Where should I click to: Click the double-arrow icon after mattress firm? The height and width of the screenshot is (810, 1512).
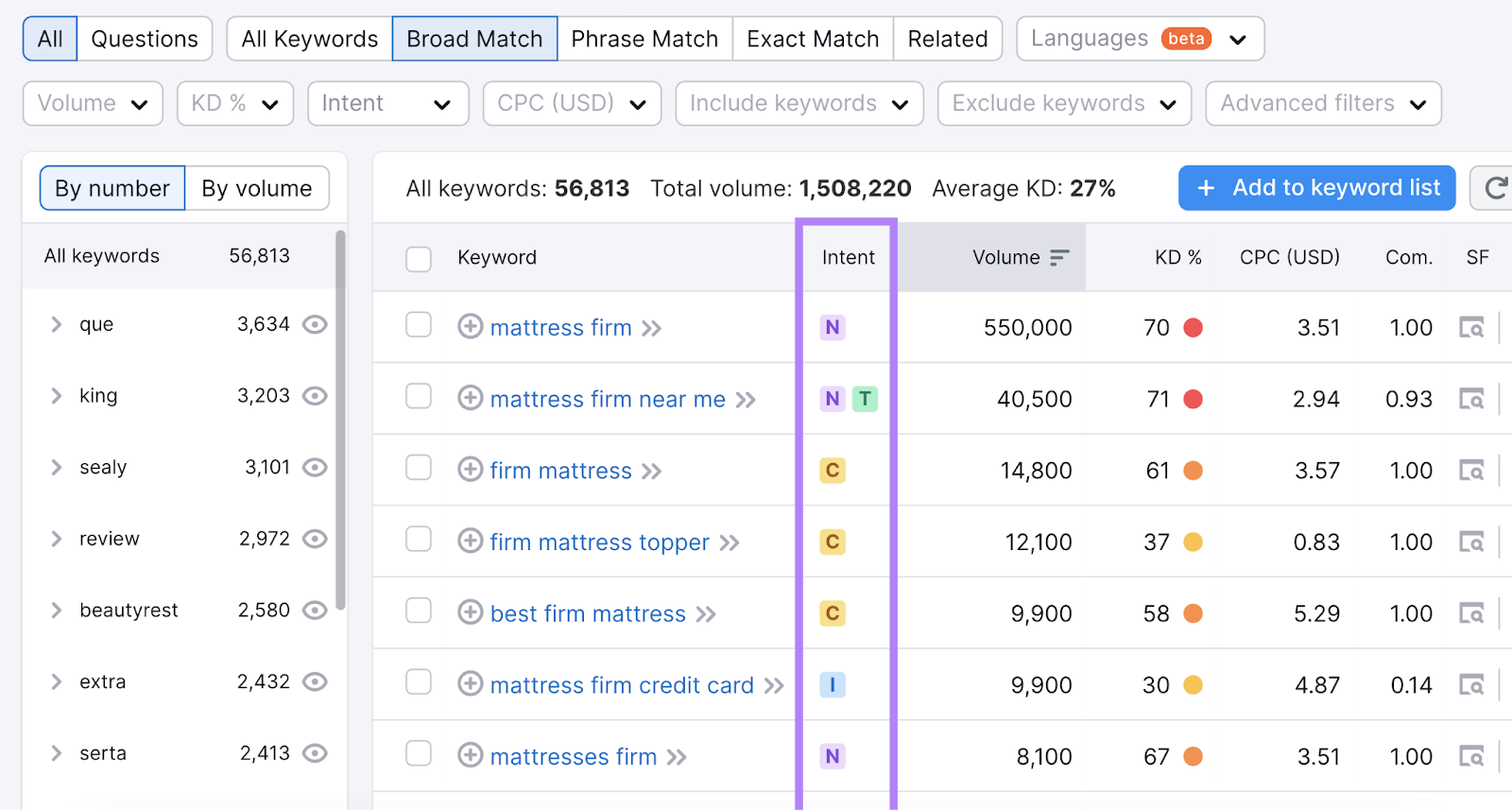point(651,329)
